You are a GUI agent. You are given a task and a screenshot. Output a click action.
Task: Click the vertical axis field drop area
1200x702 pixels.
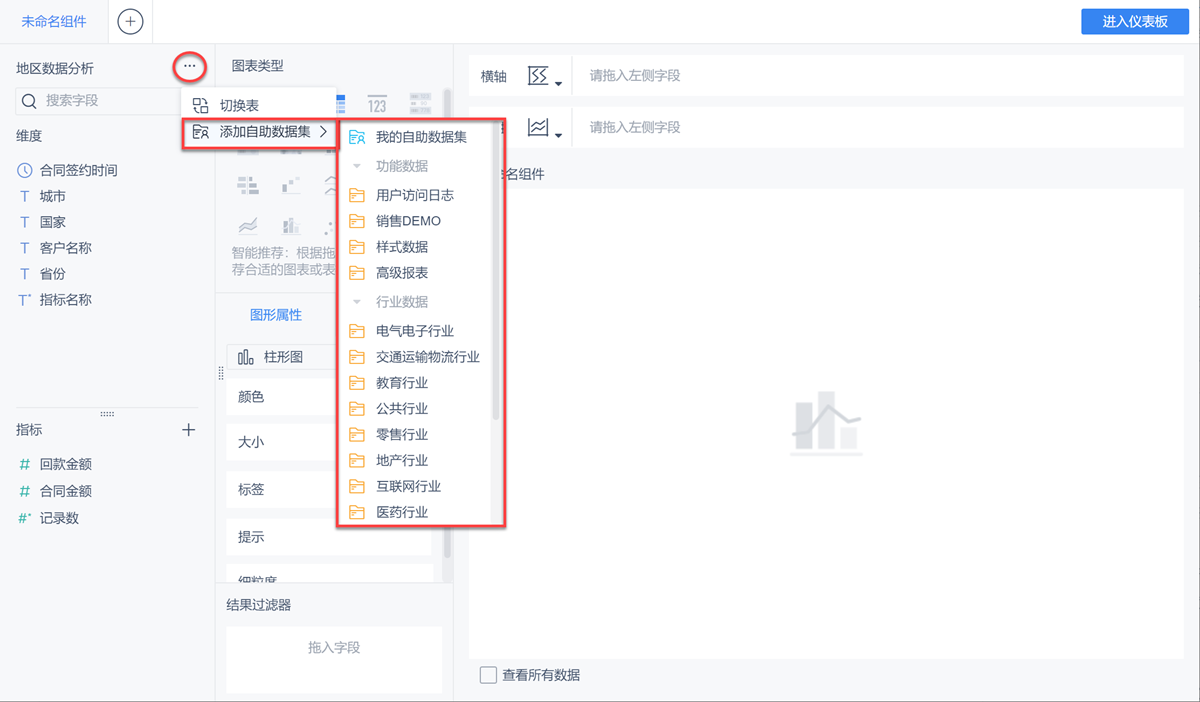click(x=880, y=128)
